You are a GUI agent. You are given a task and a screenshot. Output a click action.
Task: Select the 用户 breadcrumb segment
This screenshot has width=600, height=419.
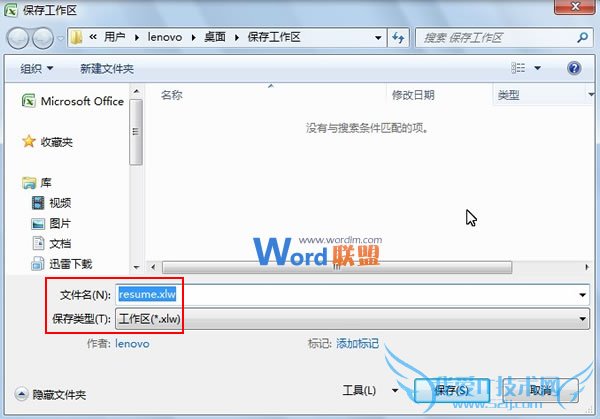(115, 37)
